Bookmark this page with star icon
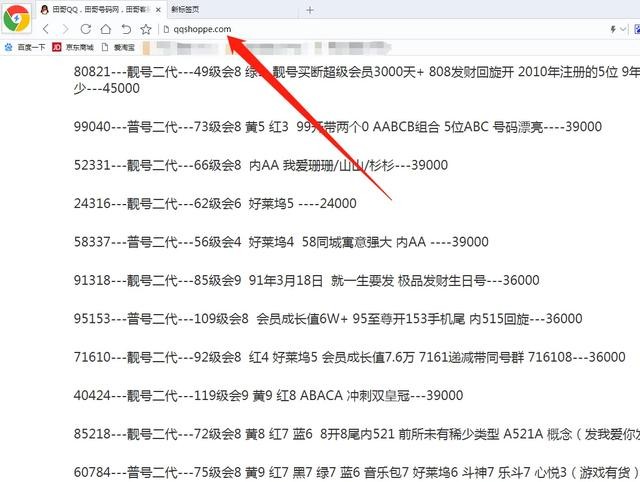 point(146,30)
